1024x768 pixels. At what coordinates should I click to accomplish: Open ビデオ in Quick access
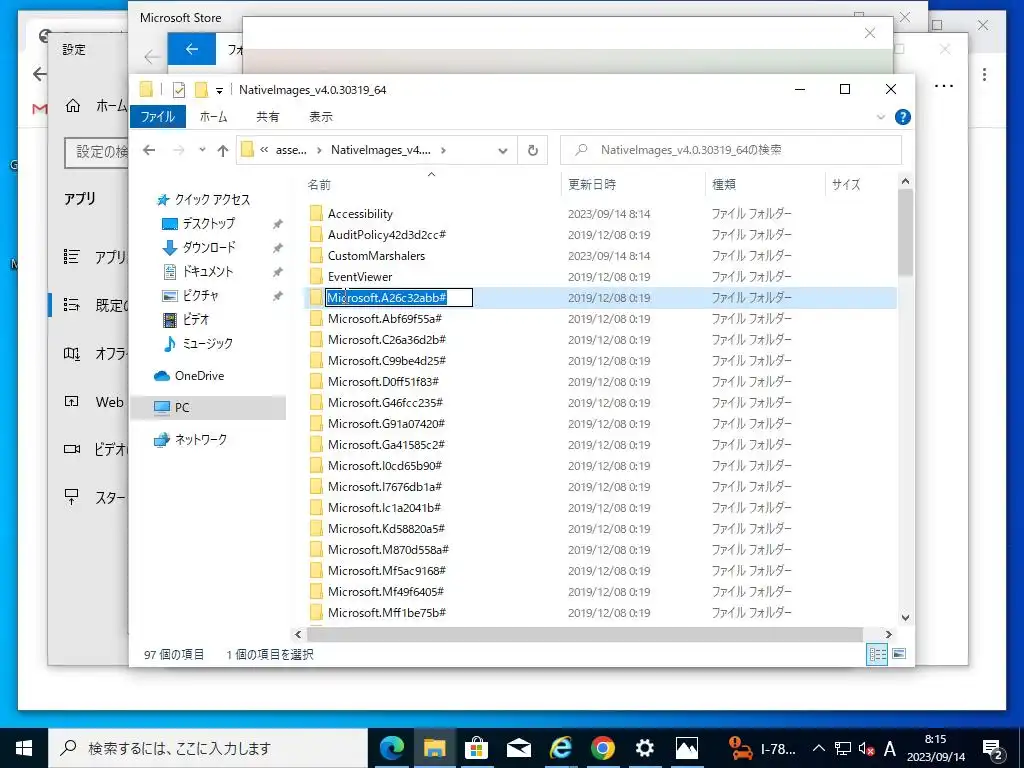click(x=195, y=319)
